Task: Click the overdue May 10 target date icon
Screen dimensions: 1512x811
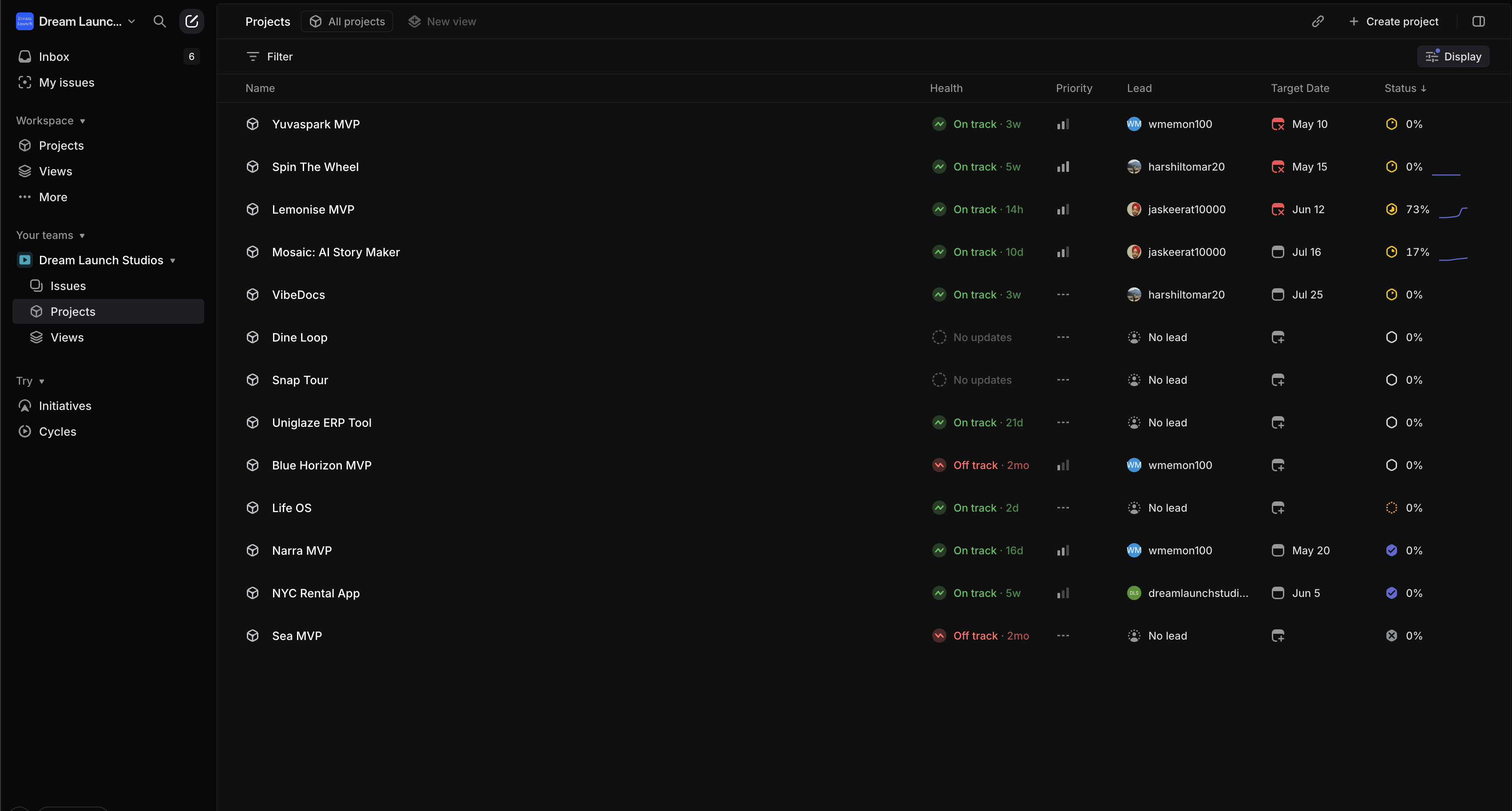Action: [1278, 124]
